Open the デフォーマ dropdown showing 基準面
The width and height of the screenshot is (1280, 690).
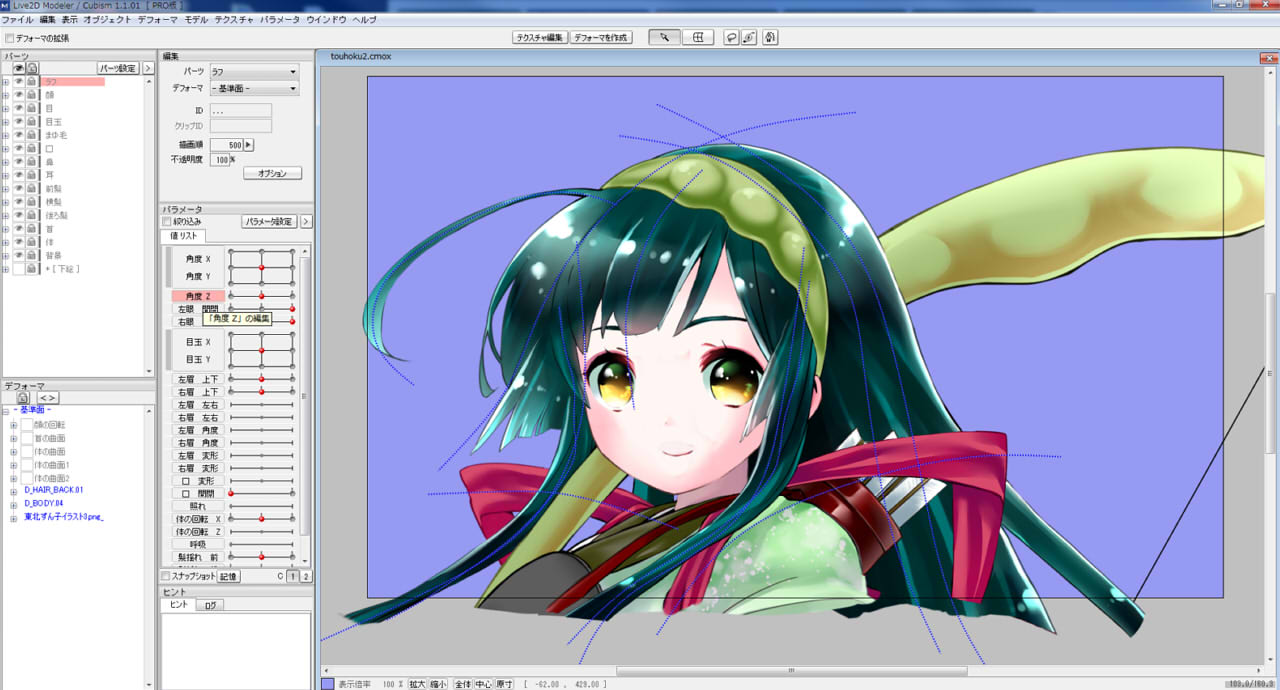[254, 89]
